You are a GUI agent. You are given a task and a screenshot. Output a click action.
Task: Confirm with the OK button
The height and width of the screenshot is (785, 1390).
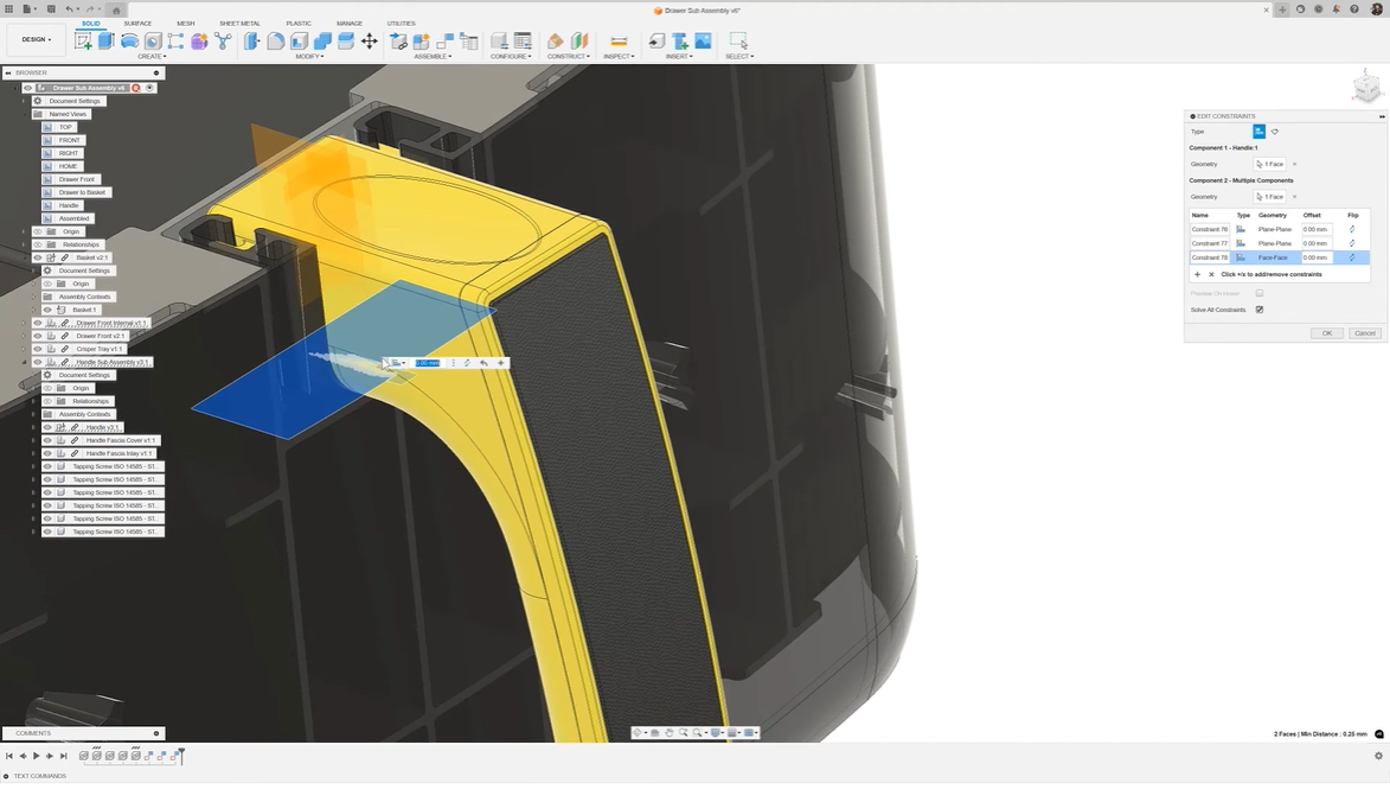click(x=1327, y=333)
